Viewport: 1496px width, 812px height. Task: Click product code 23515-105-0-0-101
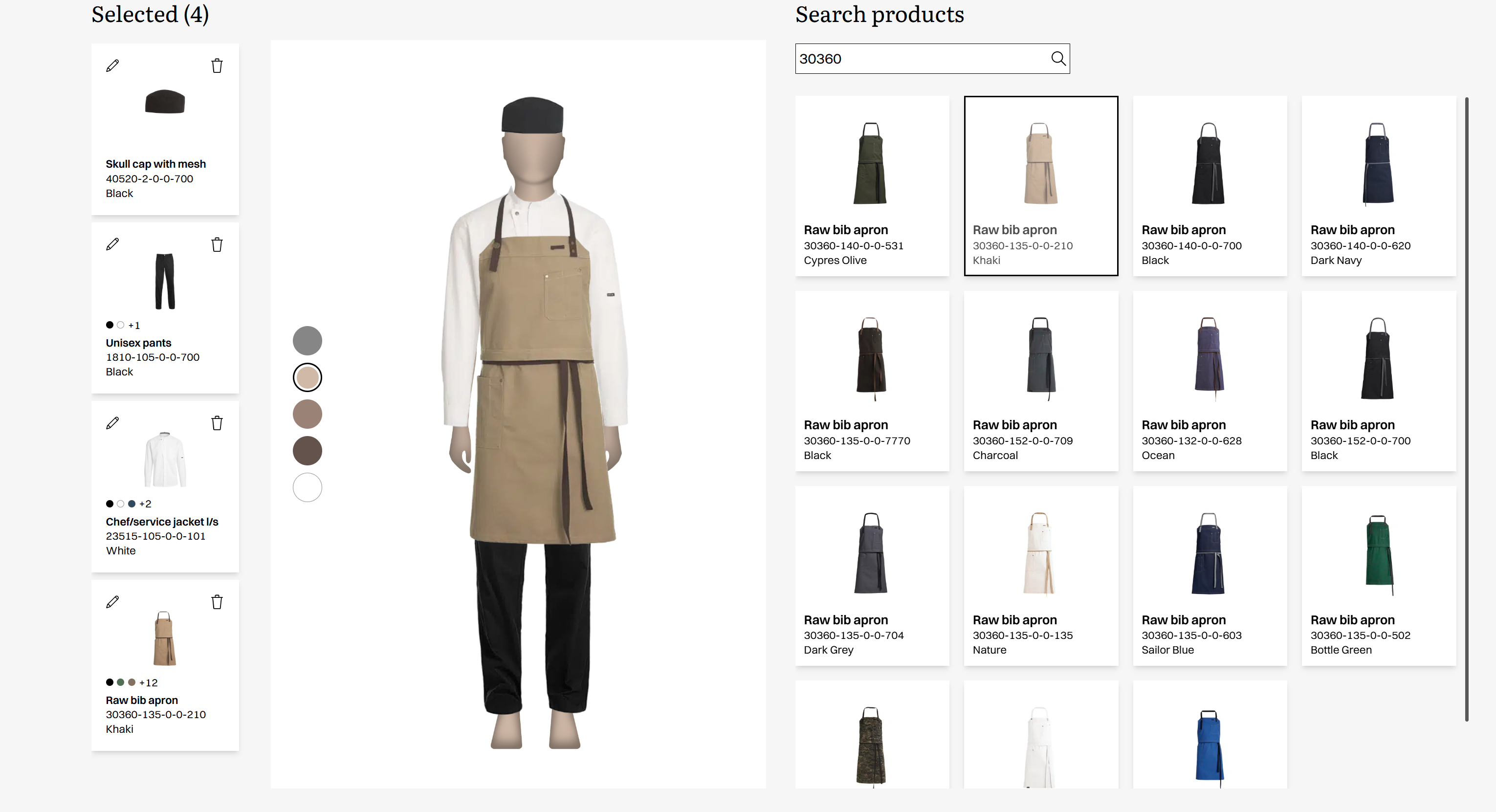155,536
